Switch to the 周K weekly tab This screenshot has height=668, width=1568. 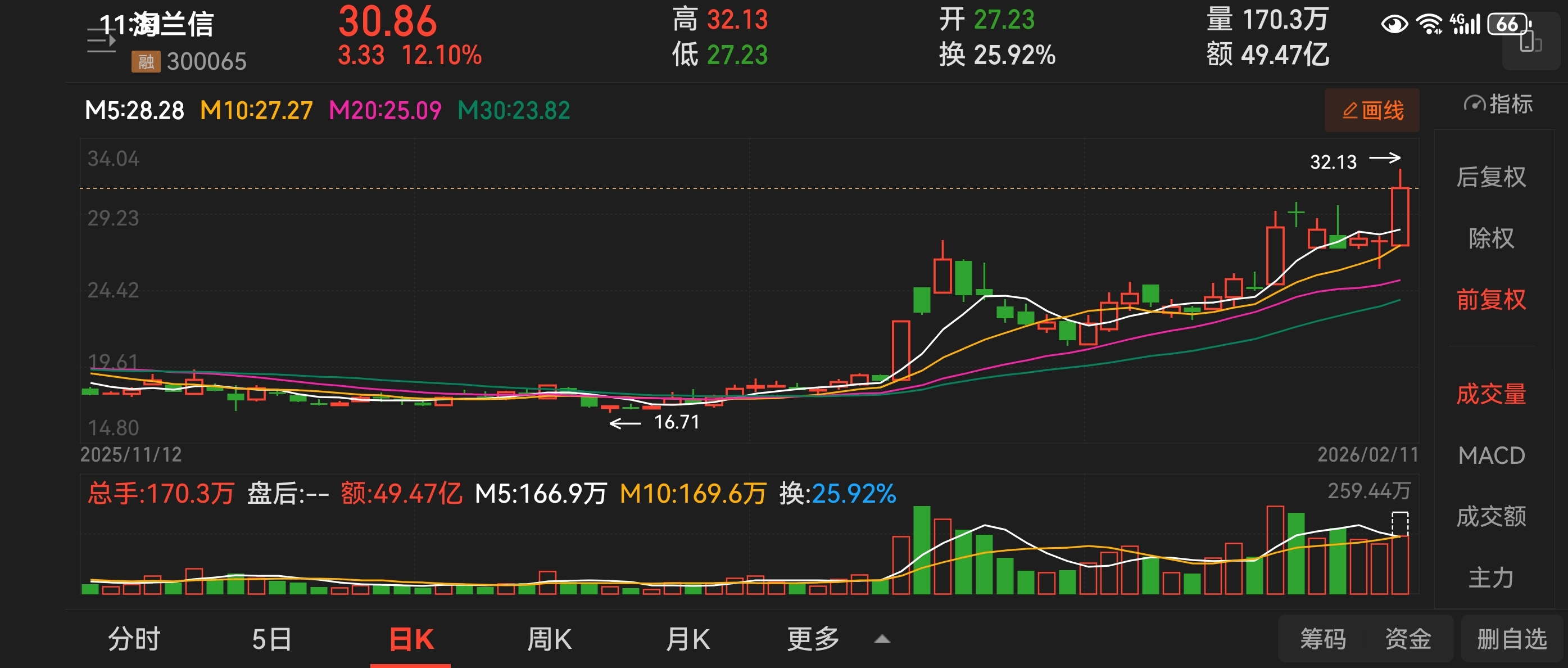[x=549, y=639]
